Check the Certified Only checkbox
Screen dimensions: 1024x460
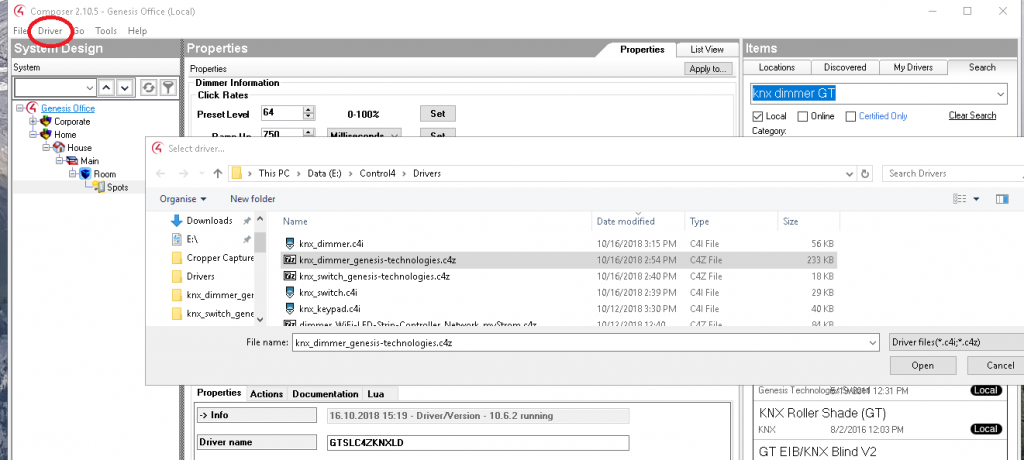point(850,116)
